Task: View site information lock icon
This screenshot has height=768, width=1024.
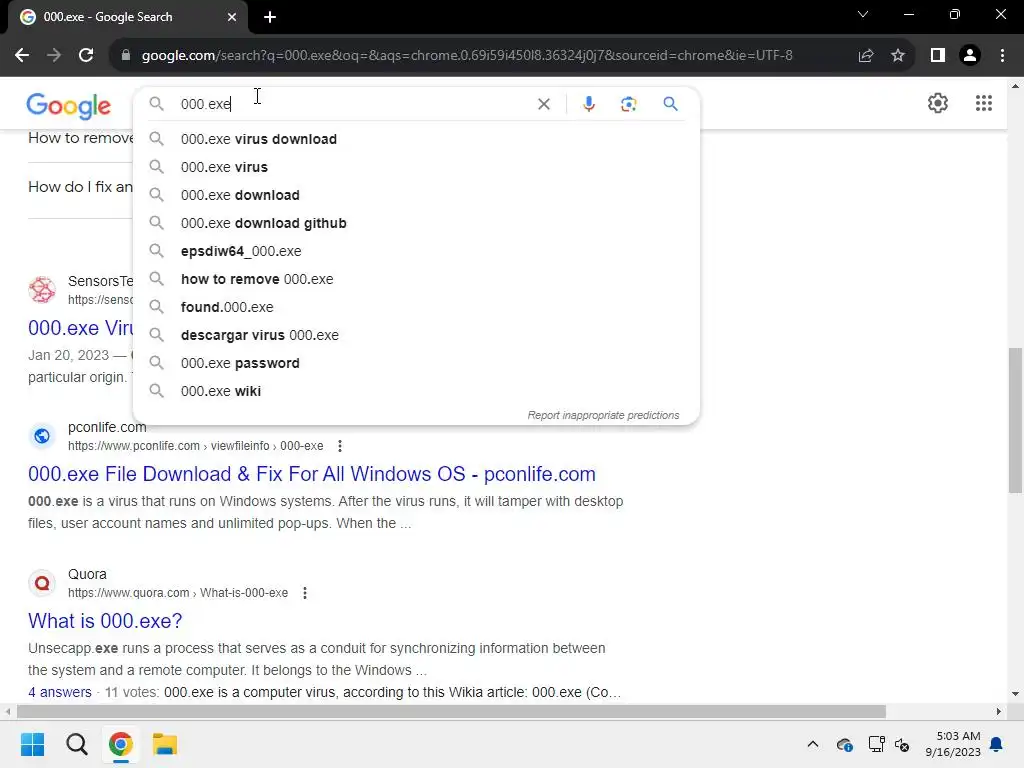Action: (126, 56)
